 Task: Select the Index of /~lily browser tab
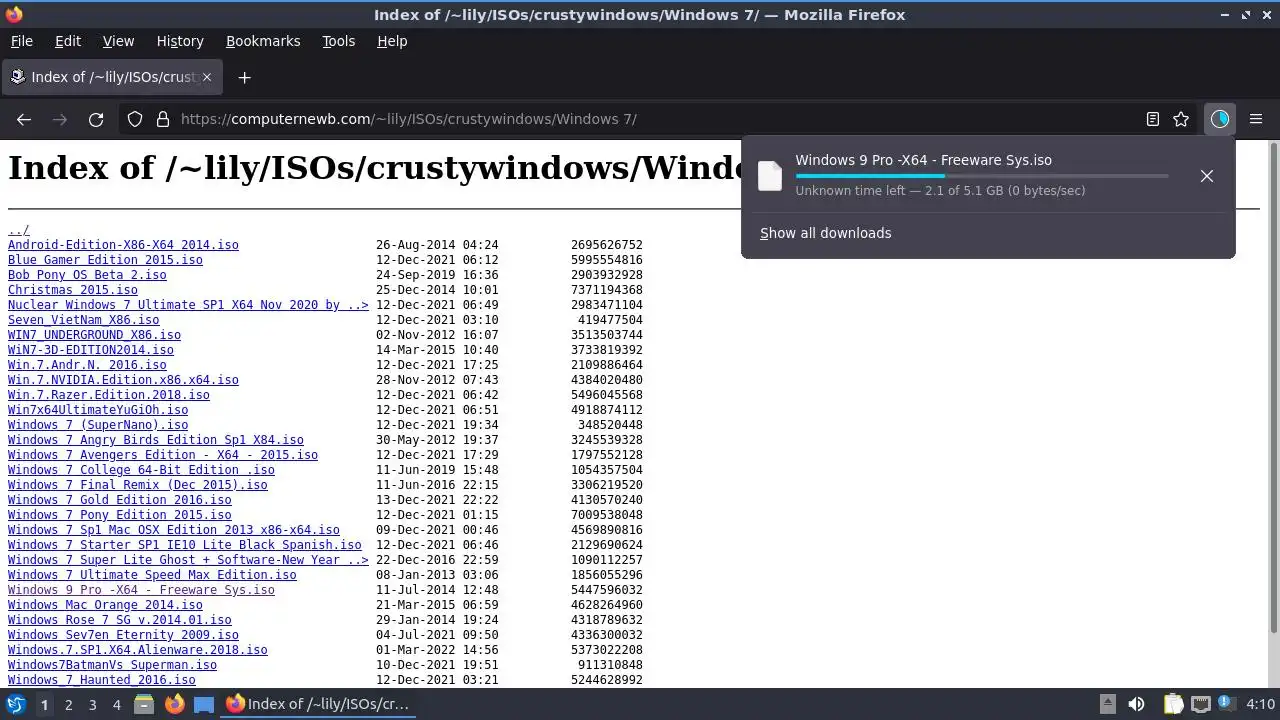(x=110, y=77)
